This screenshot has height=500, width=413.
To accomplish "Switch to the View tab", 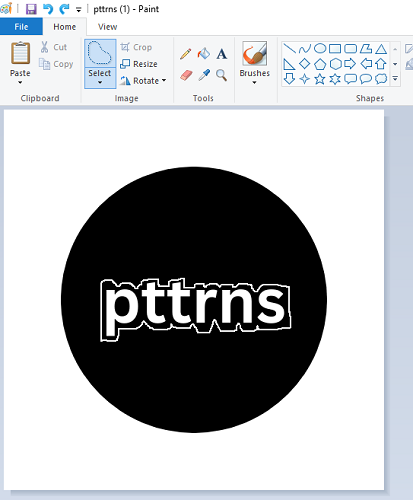I will 108,27.
